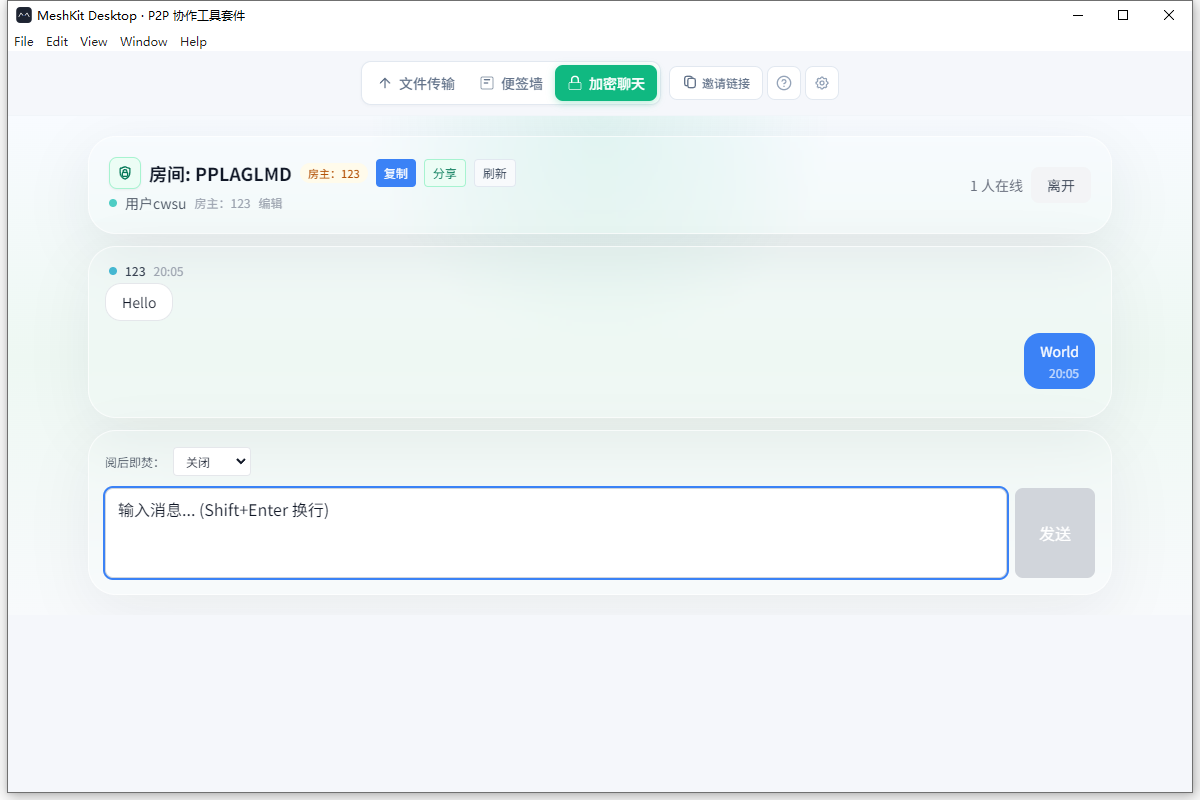
Task: Leave the room with 离开 button
Action: 1061,185
